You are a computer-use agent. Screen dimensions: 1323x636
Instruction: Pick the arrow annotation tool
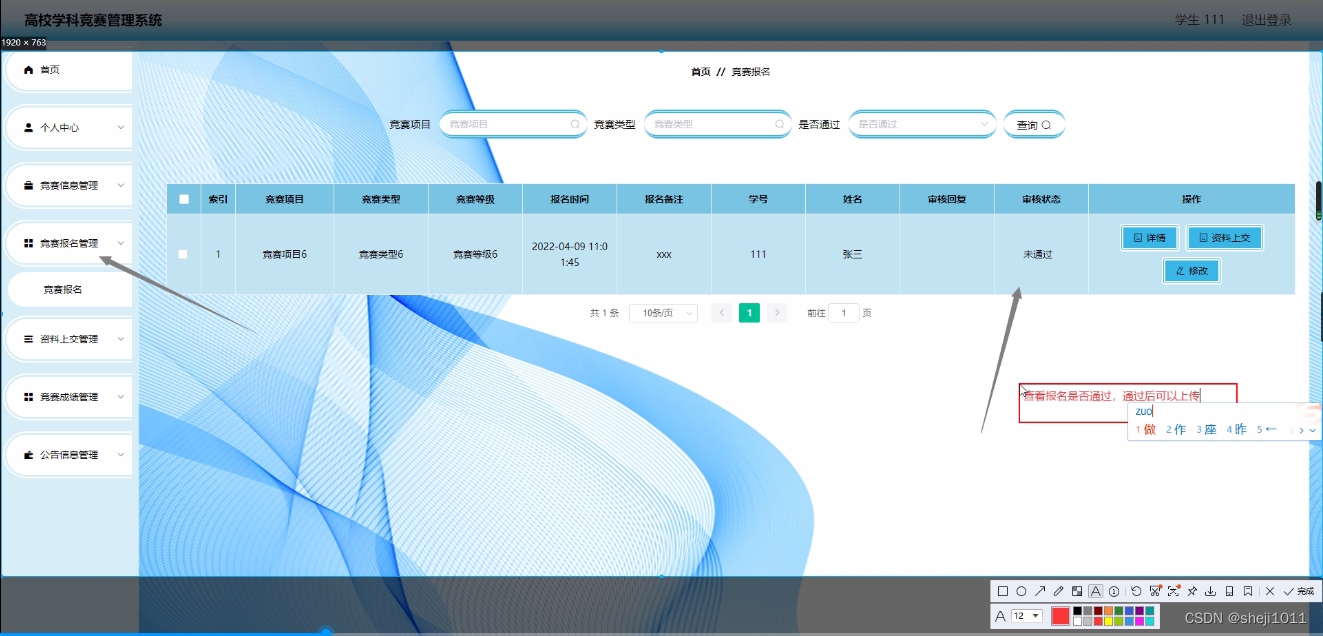click(1040, 591)
